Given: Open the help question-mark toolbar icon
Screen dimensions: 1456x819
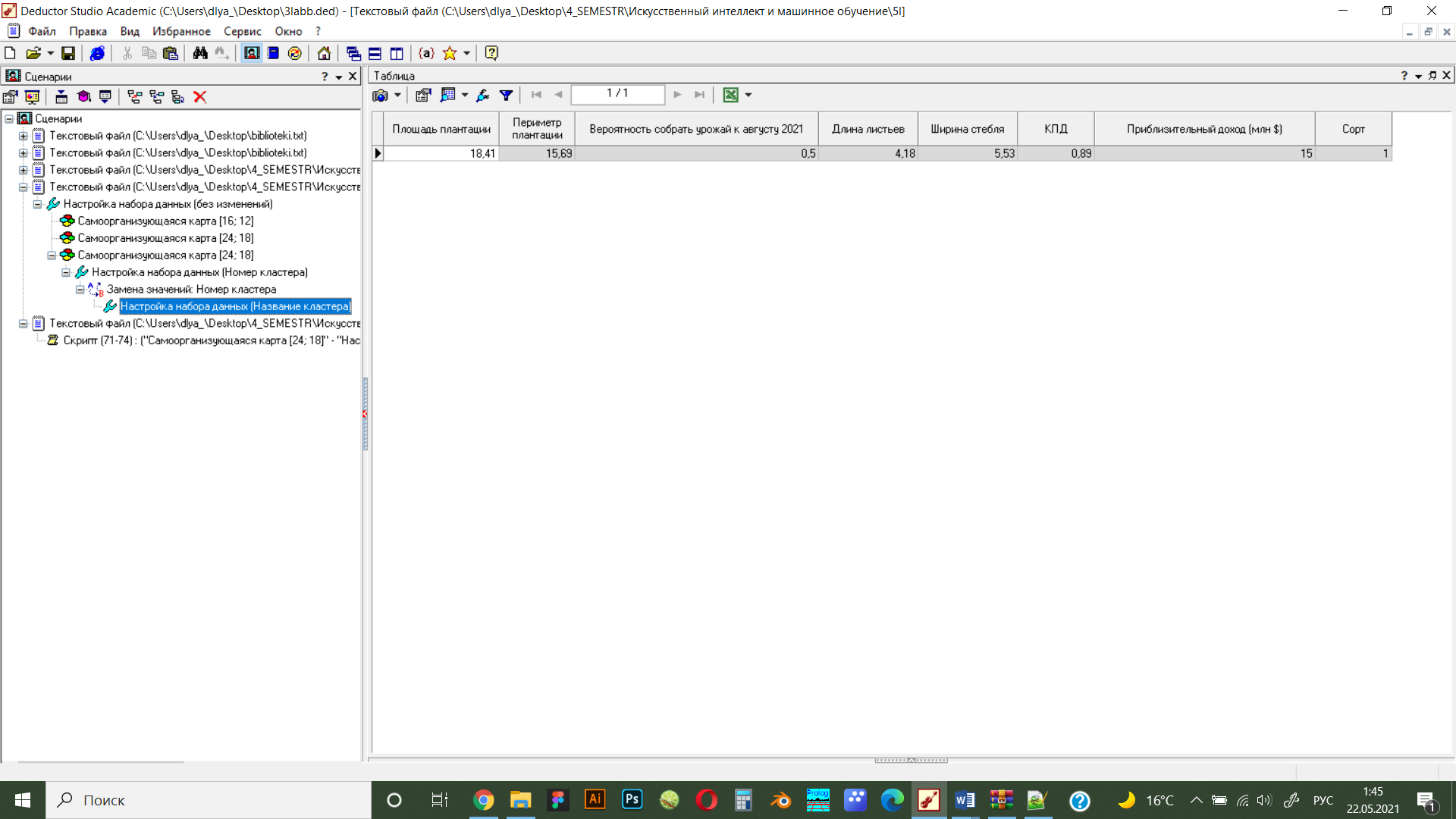Looking at the screenshot, I should (x=491, y=53).
